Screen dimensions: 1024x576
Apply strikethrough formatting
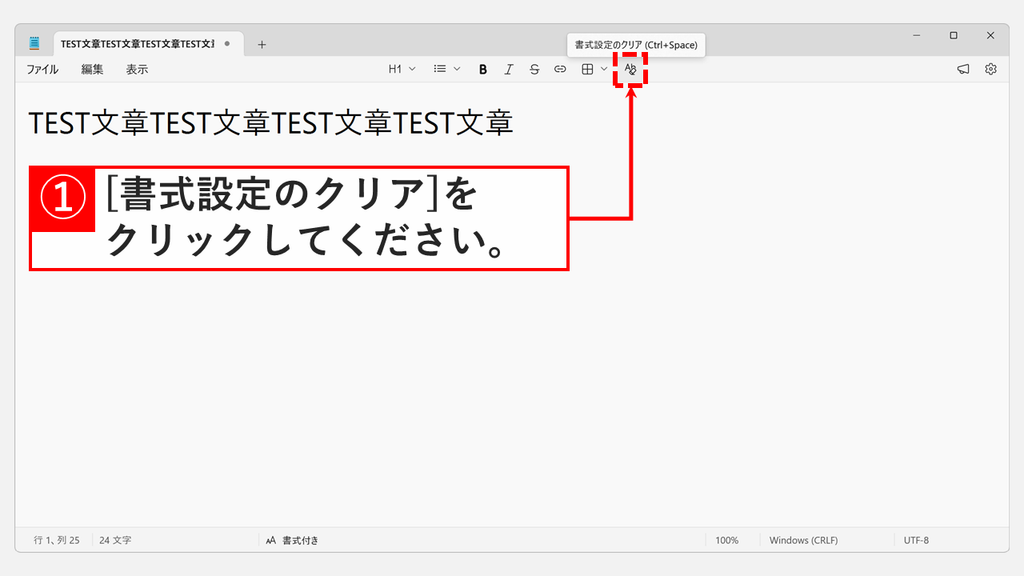[534, 69]
